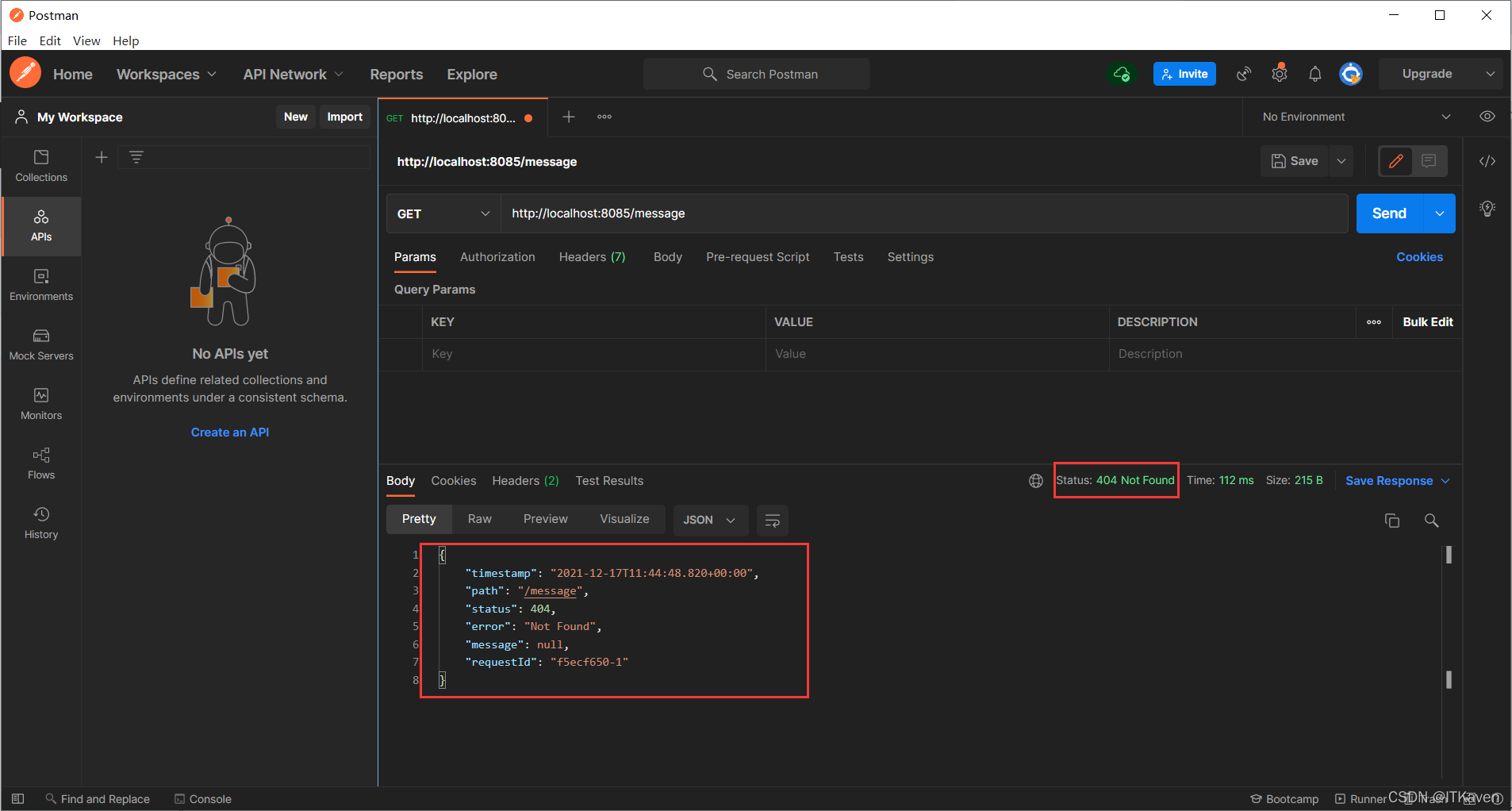Switch to edit mode pencil icon
Viewport: 1512px width, 811px height.
point(1396,161)
